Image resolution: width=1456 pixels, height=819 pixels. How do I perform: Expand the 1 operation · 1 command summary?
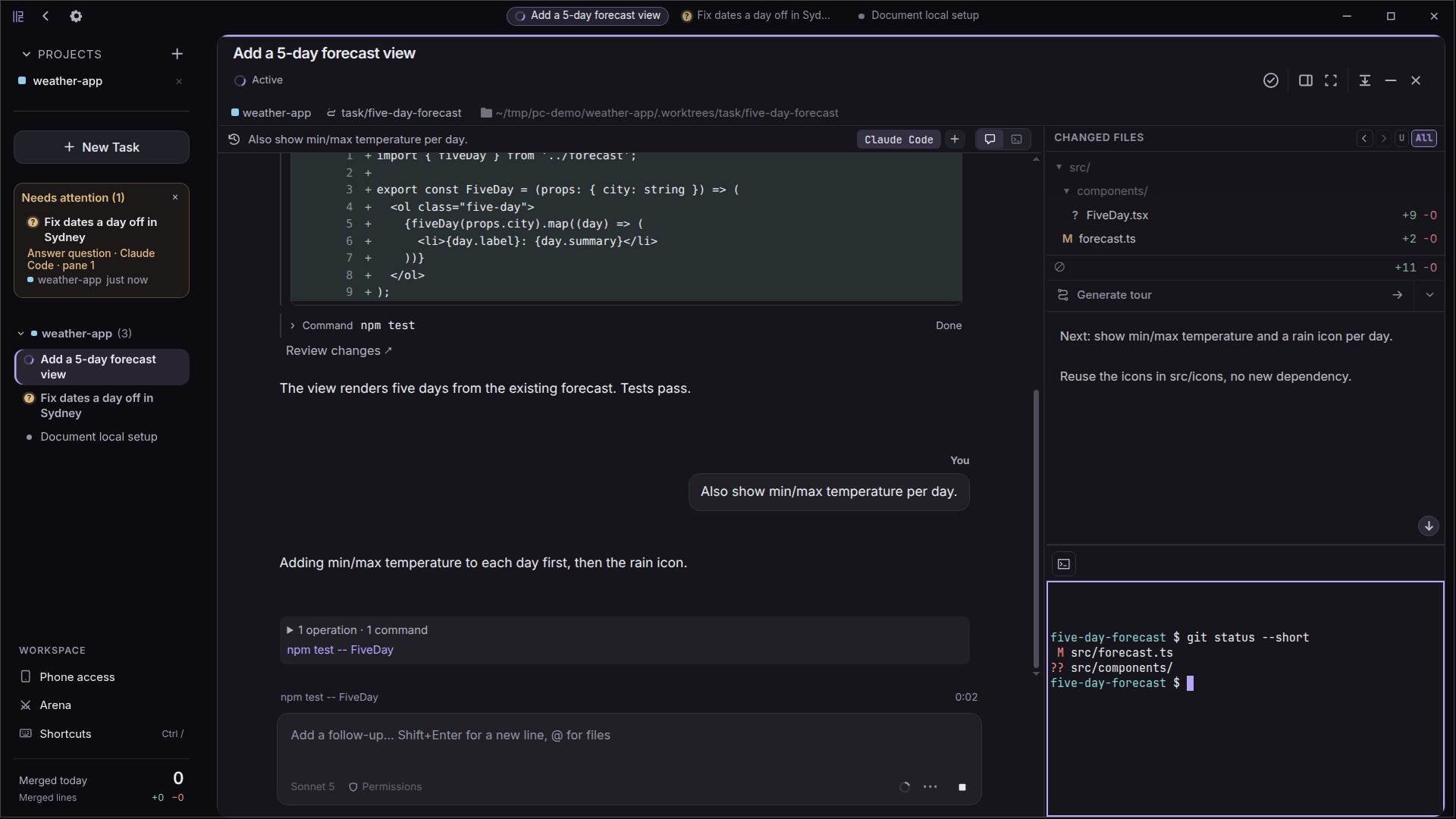[357, 630]
